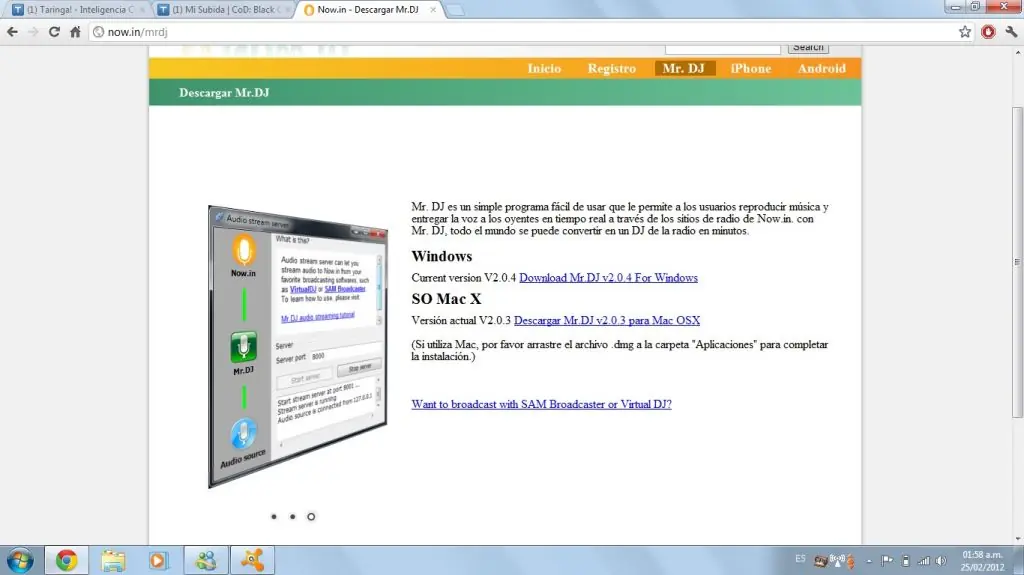Click the page vertical scrollbar thumb
Screen dimensions: 1024x575
[x=1017, y=261]
